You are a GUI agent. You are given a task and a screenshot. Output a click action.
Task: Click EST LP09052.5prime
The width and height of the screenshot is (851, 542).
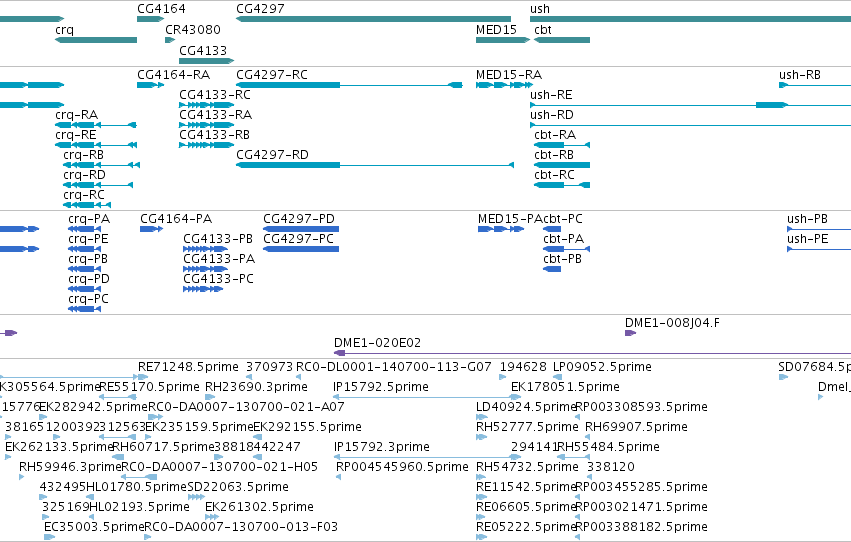[557, 377]
